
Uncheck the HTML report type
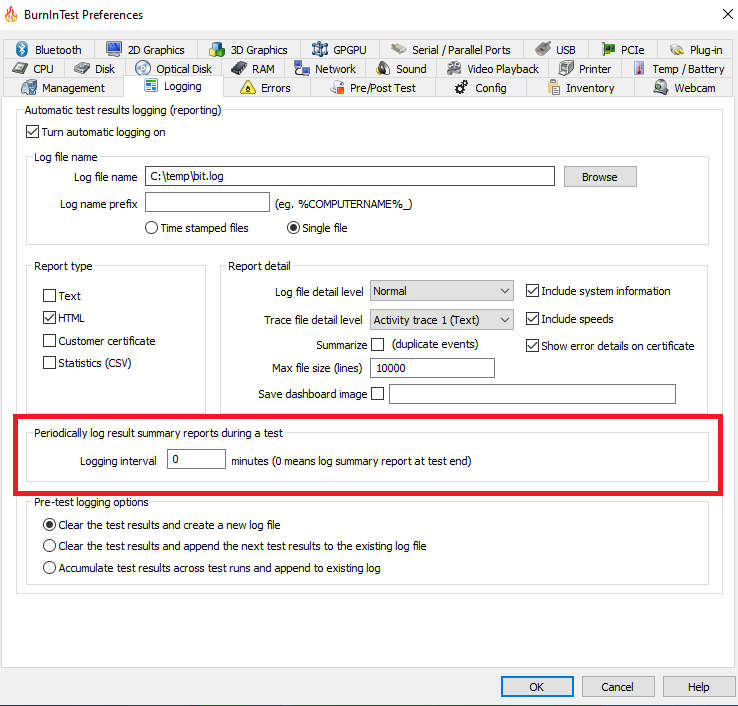[49, 318]
